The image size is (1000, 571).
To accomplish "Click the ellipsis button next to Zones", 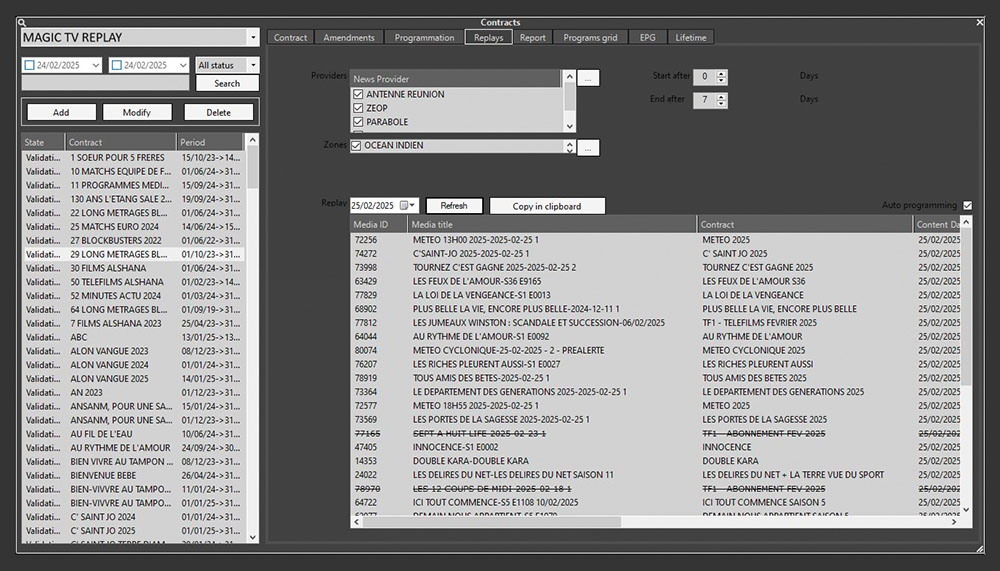I will pos(589,147).
